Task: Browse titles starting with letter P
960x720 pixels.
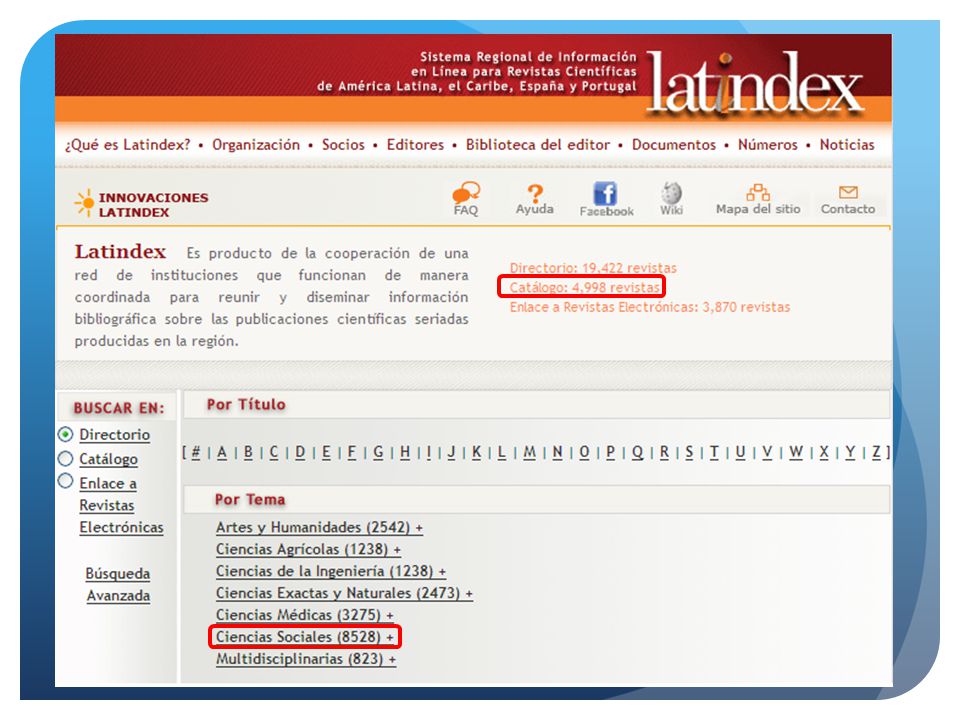Action: coord(610,452)
